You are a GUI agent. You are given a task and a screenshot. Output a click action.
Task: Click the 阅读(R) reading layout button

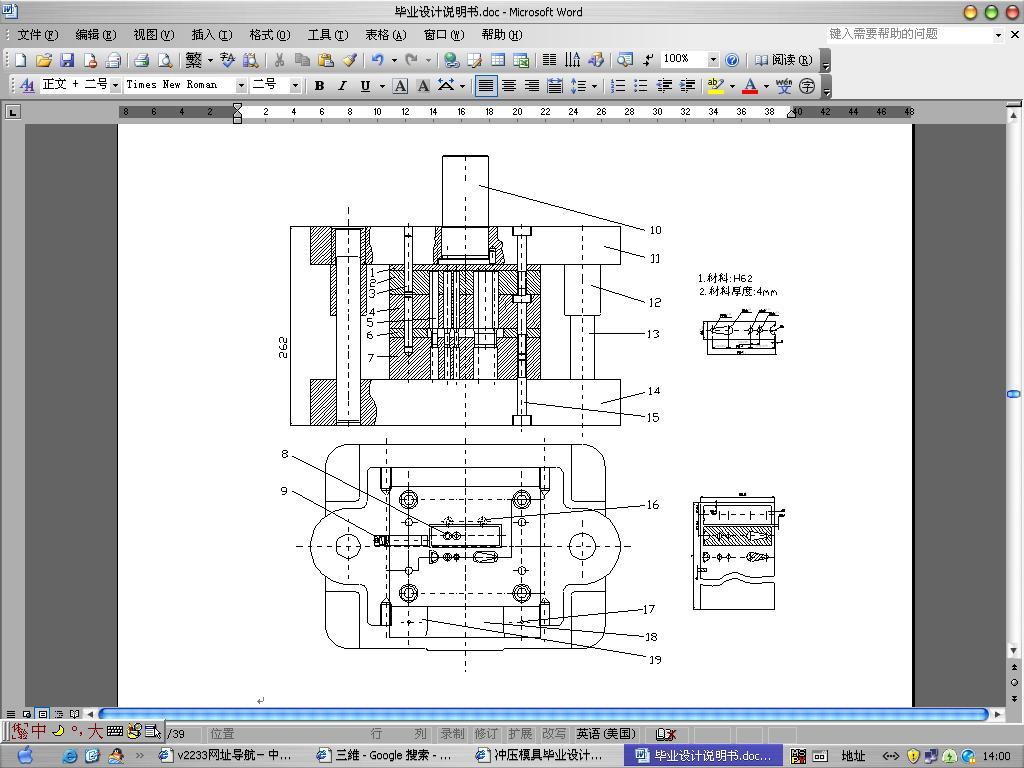(783, 60)
